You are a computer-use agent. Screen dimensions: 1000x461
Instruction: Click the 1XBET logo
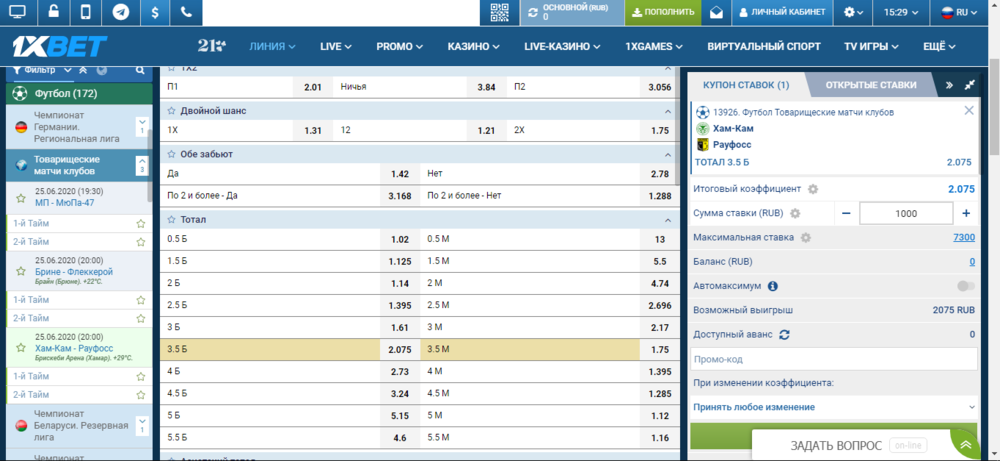pyautogui.click(x=60, y=47)
